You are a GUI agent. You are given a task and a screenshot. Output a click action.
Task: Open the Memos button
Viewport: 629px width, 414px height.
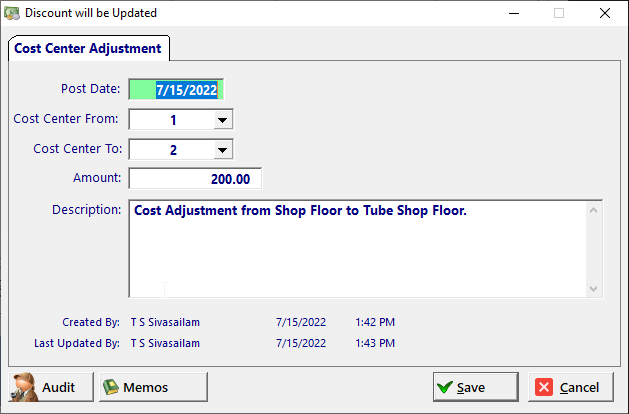(153, 387)
